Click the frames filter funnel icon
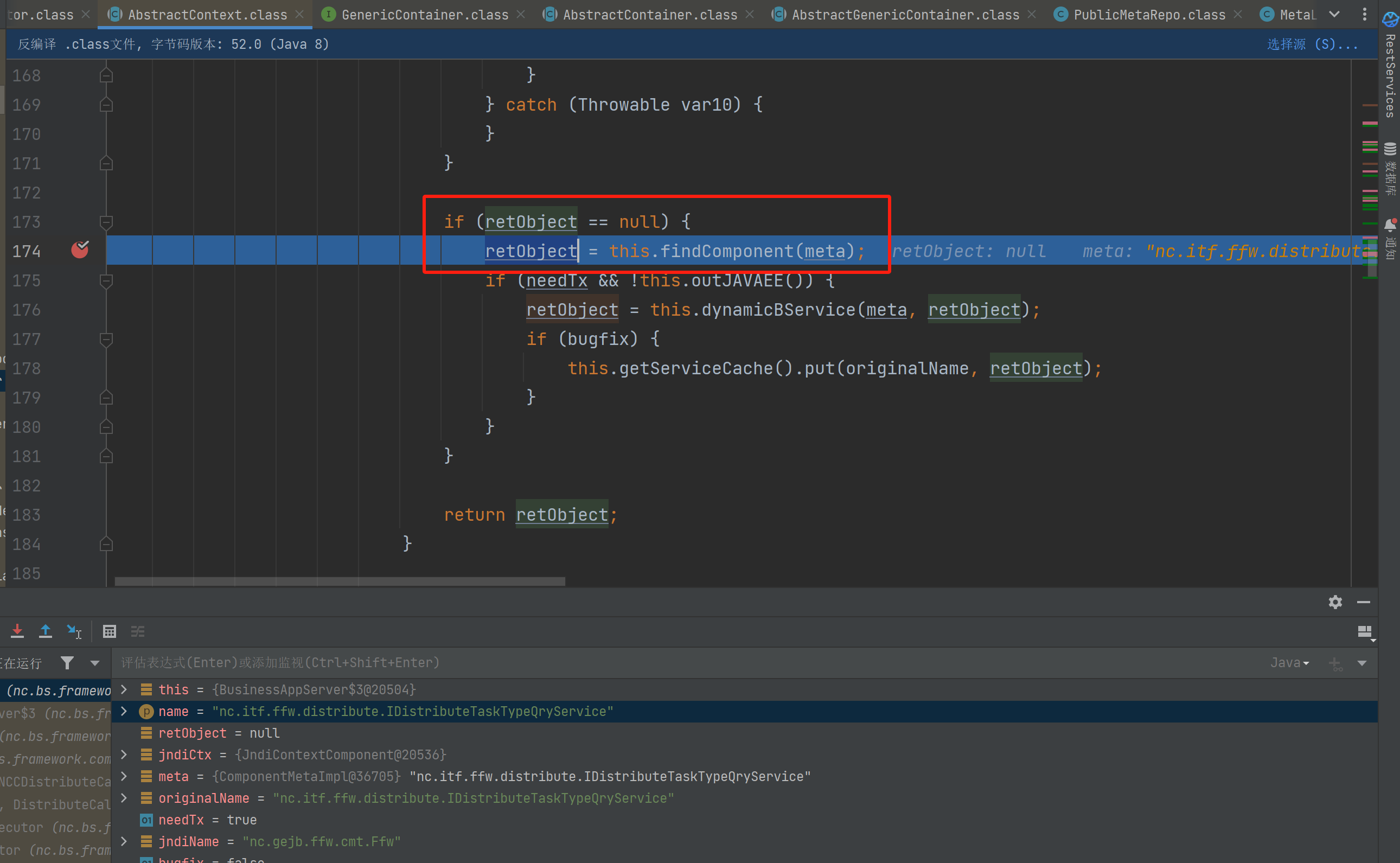 point(67,663)
